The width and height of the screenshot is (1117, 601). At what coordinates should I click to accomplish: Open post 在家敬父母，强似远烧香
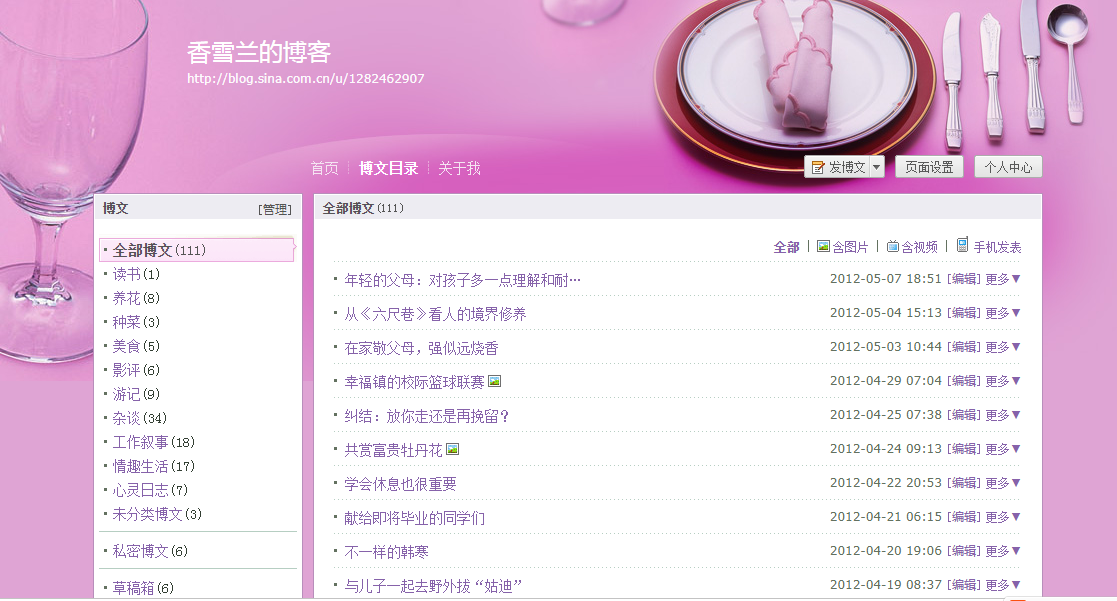(x=421, y=348)
